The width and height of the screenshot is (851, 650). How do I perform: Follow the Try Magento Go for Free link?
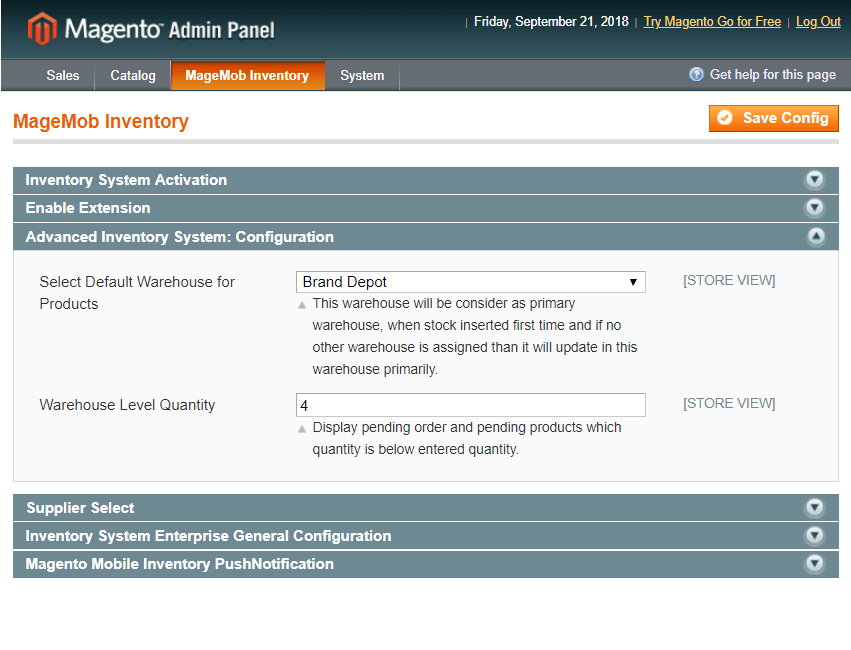tap(712, 22)
